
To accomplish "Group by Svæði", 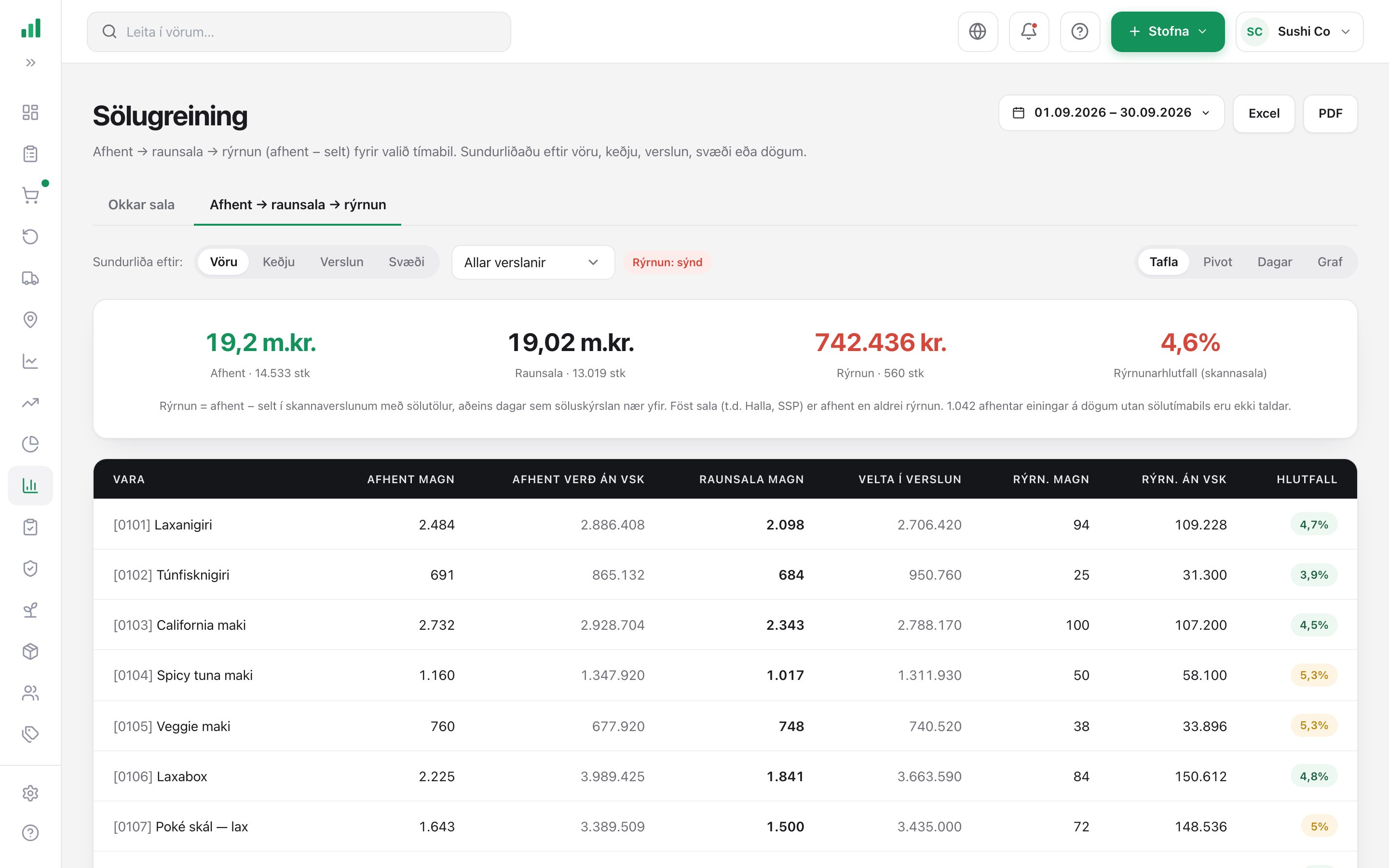I will [x=407, y=262].
